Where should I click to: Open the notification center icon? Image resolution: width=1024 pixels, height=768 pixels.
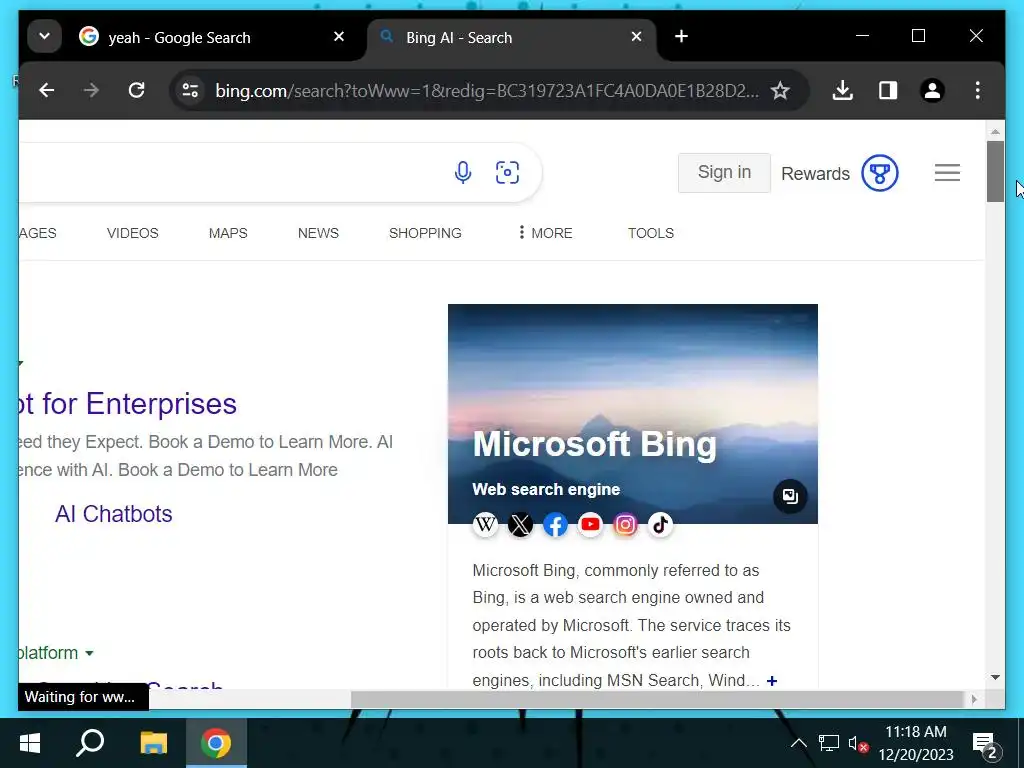pyautogui.click(x=987, y=744)
